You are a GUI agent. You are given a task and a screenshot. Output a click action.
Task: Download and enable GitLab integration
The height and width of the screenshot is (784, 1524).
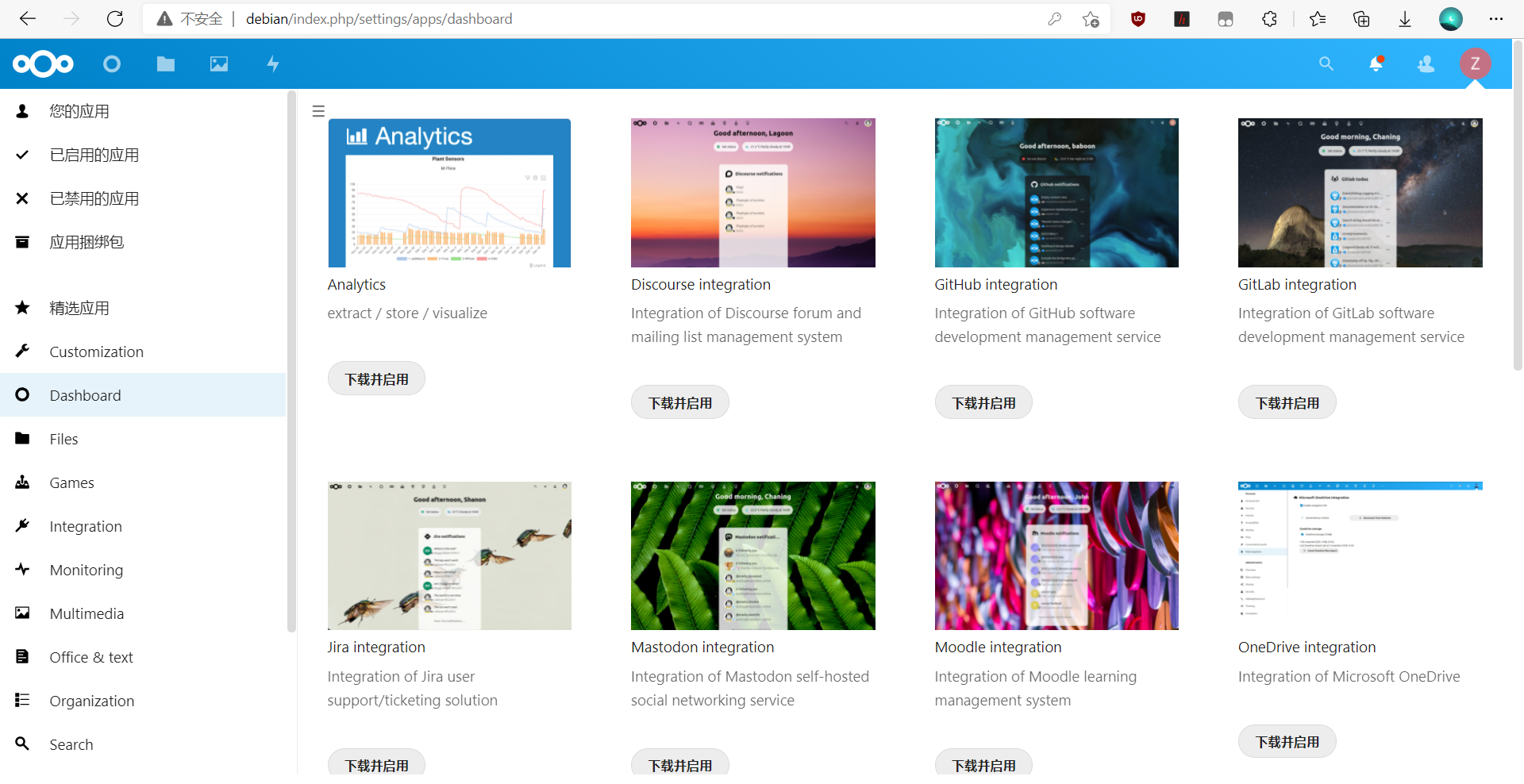(x=1287, y=403)
